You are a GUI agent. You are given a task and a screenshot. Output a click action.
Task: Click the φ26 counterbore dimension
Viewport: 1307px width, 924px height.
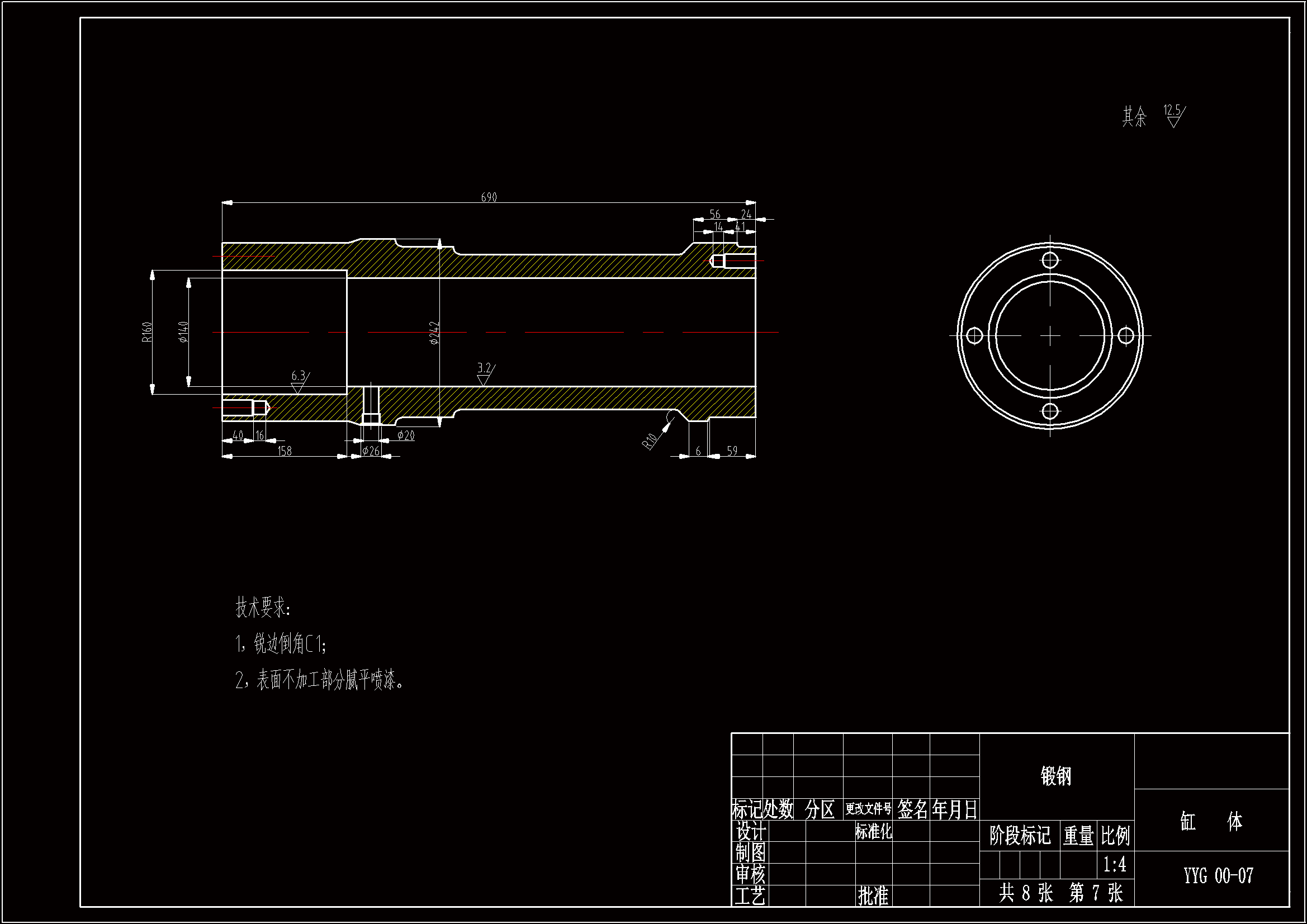[x=371, y=451]
